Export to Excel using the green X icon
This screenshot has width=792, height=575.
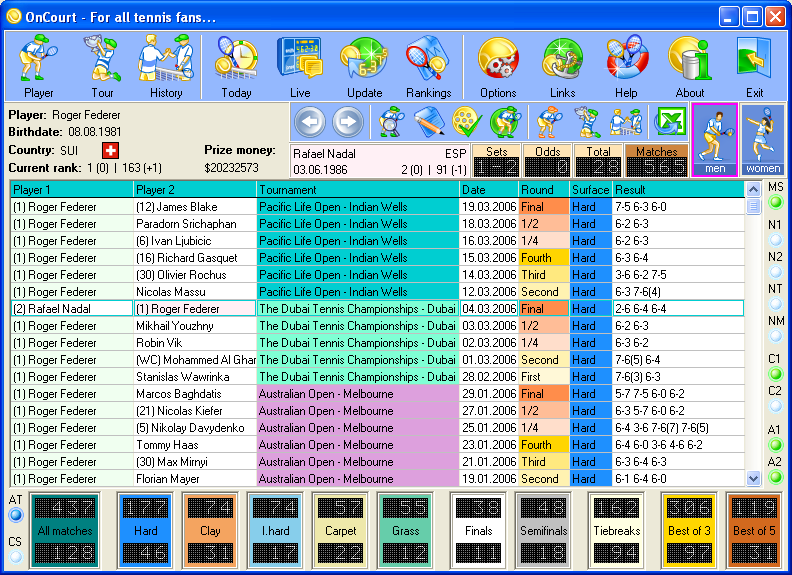point(670,122)
